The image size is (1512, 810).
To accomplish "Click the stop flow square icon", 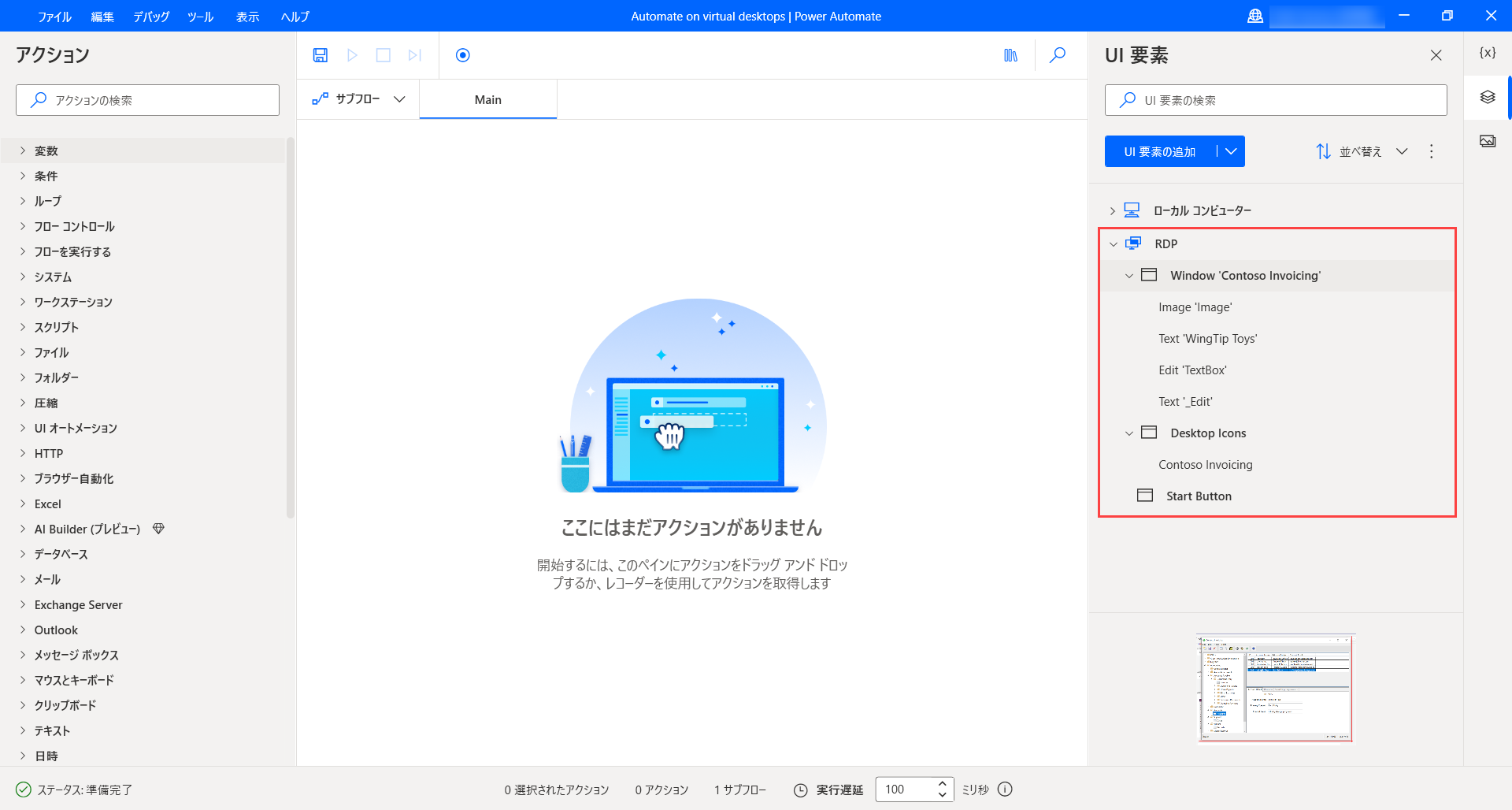I will point(384,55).
